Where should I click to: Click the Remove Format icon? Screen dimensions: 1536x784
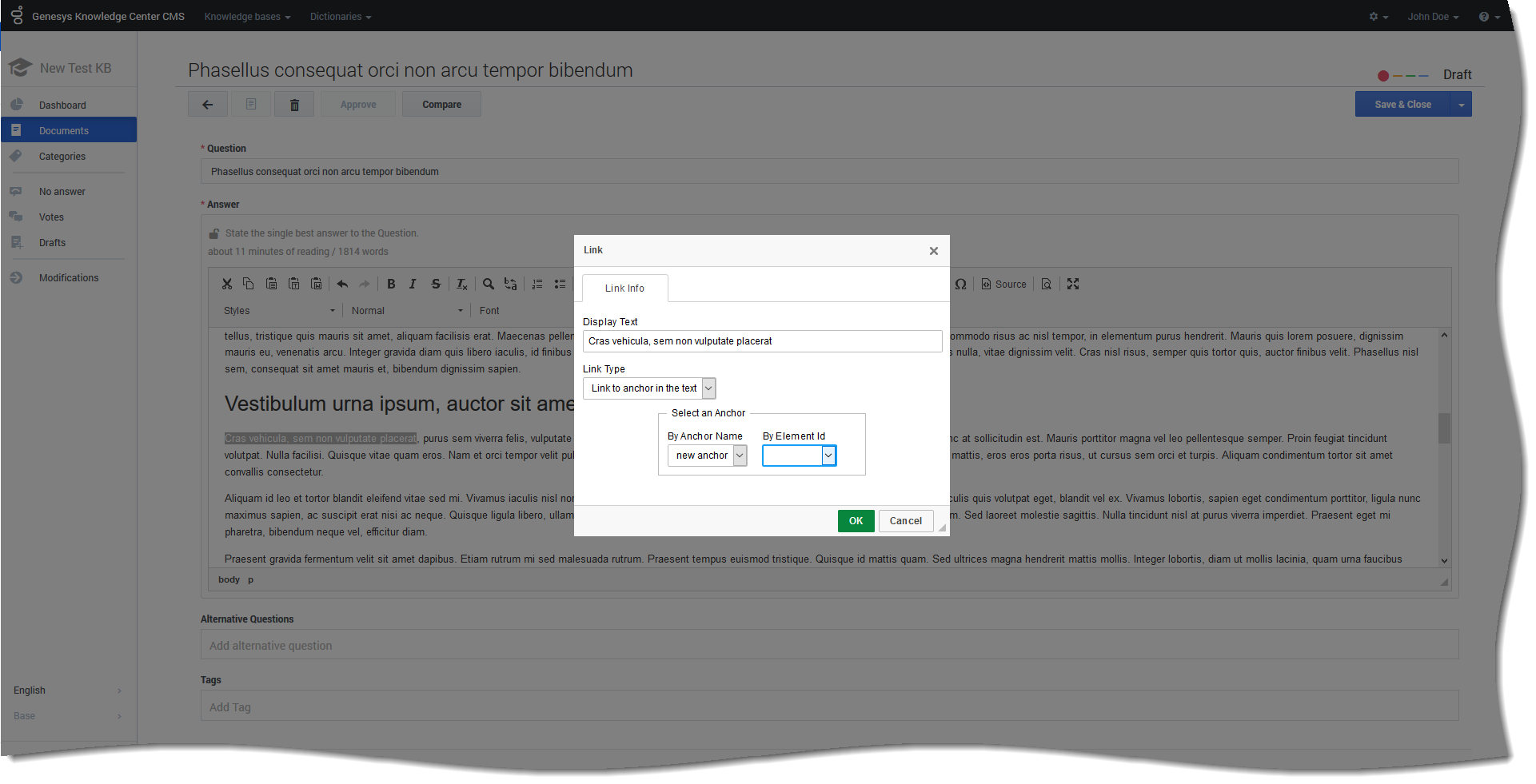(461, 284)
